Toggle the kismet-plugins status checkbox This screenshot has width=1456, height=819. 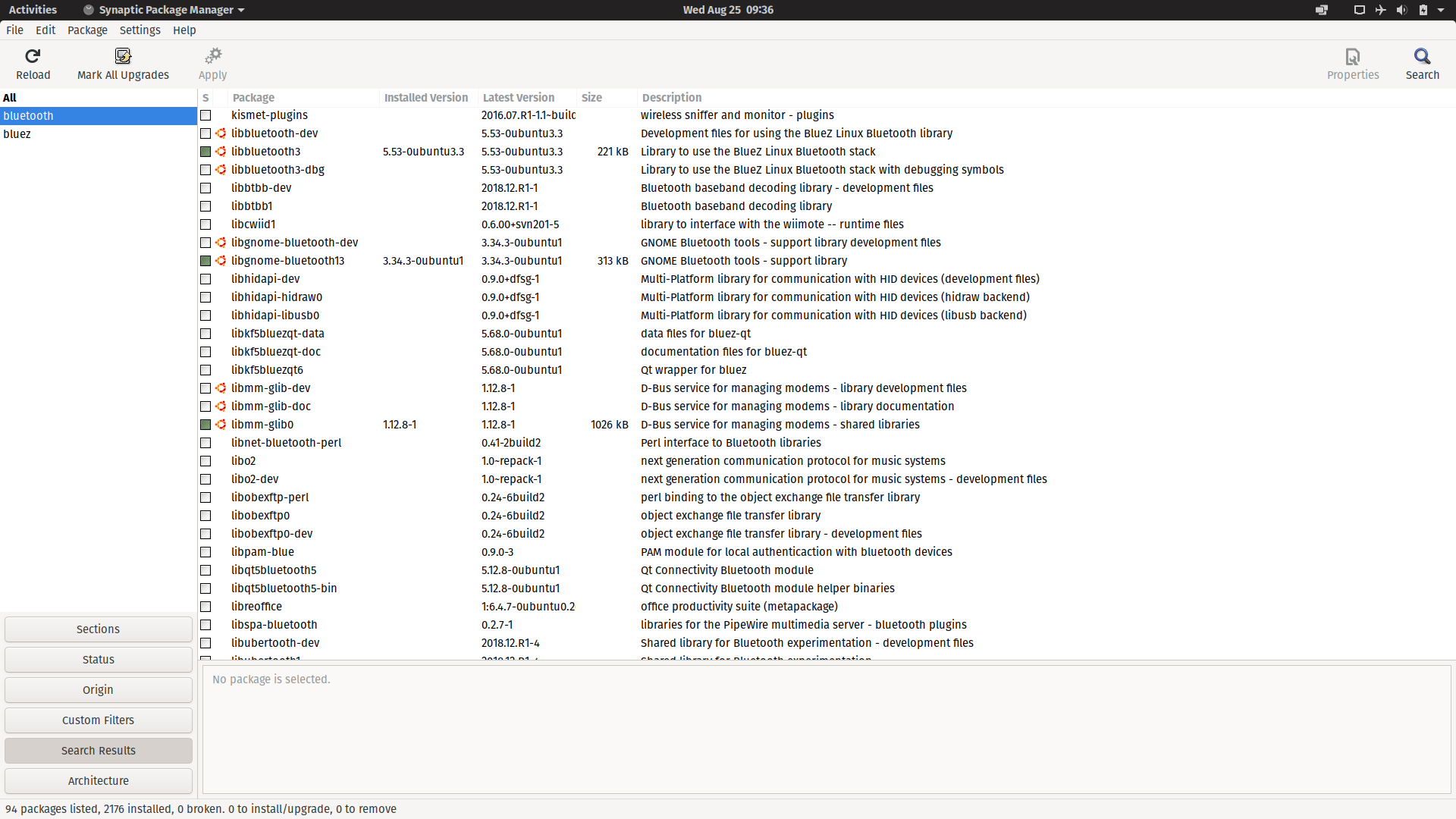206,115
